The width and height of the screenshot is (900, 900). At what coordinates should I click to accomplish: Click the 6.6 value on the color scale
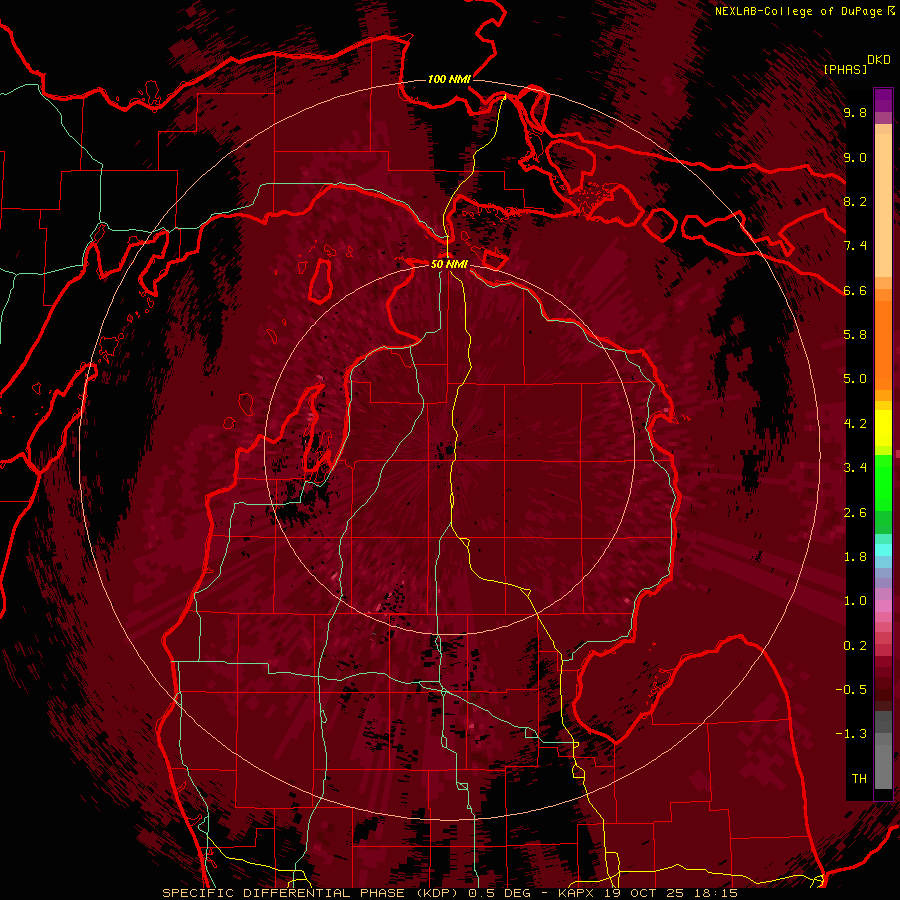tap(855, 290)
